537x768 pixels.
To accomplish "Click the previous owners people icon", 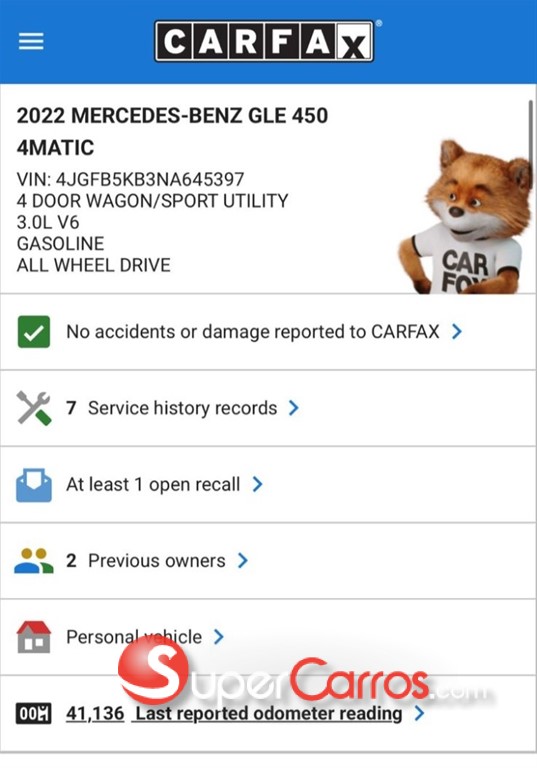I will tap(34, 561).
